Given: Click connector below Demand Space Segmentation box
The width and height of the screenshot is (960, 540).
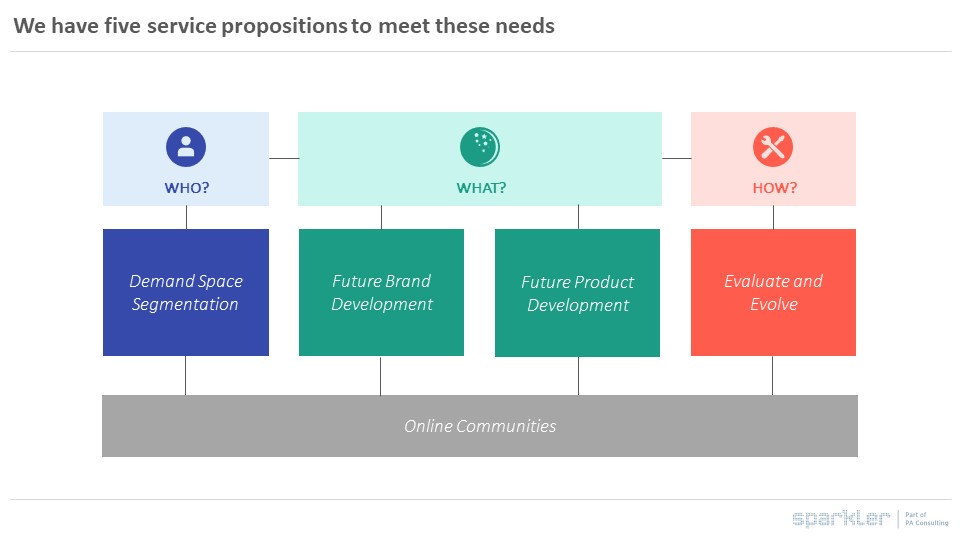Looking at the screenshot, I should [185, 376].
